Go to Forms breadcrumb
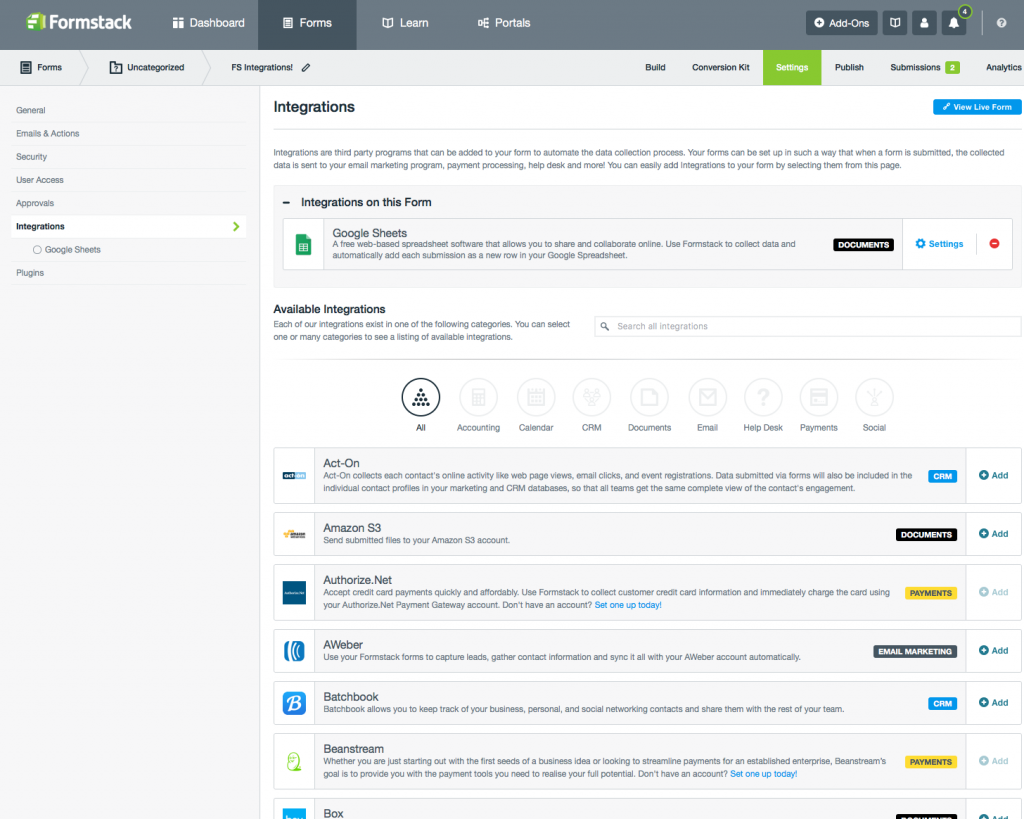This screenshot has width=1024, height=819. (x=40, y=67)
